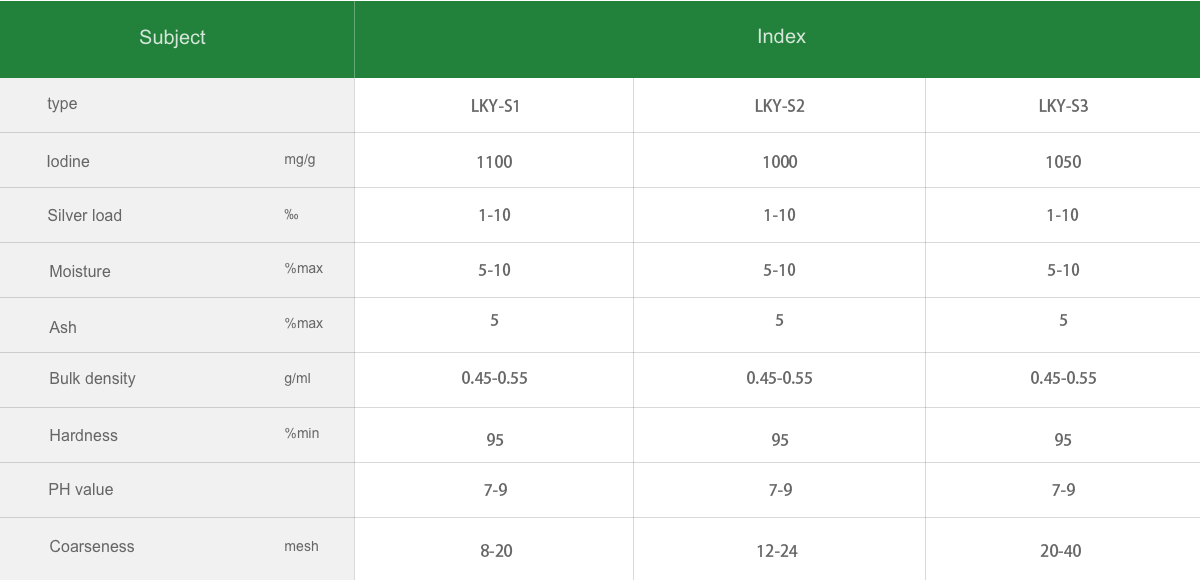
Task: Click the Hardness row label
Action: pyautogui.click(x=83, y=436)
